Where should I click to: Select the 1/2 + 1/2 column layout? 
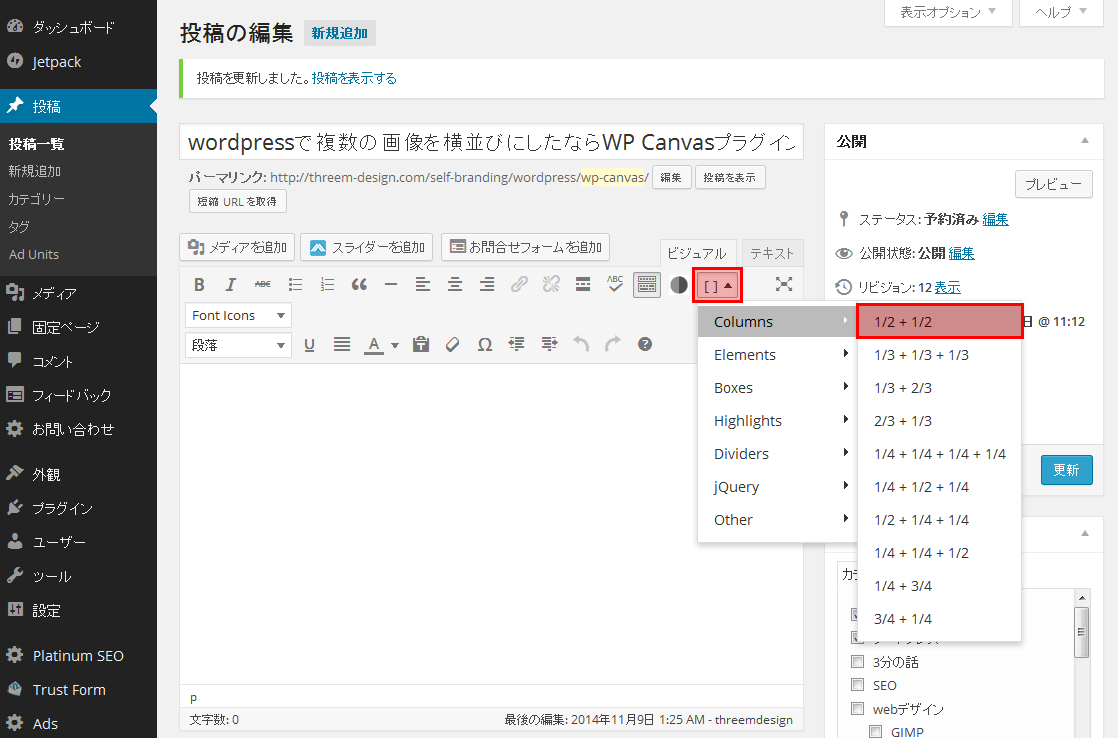pyautogui.click(x=940, y=322)
